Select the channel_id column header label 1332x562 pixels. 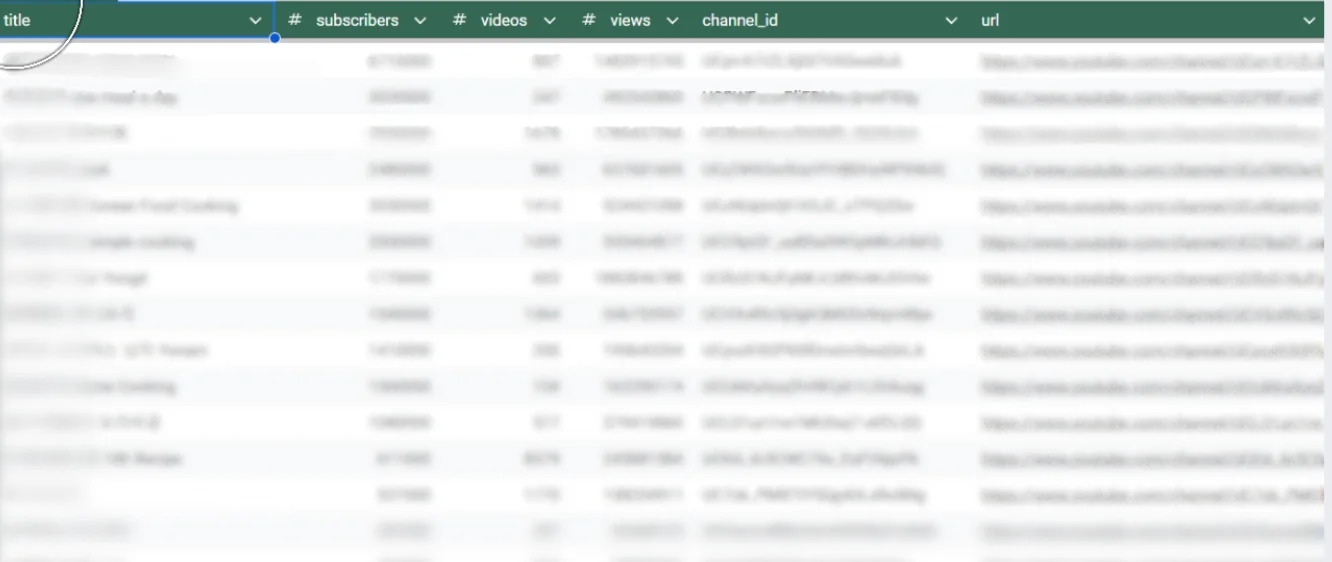click(740, 20)
